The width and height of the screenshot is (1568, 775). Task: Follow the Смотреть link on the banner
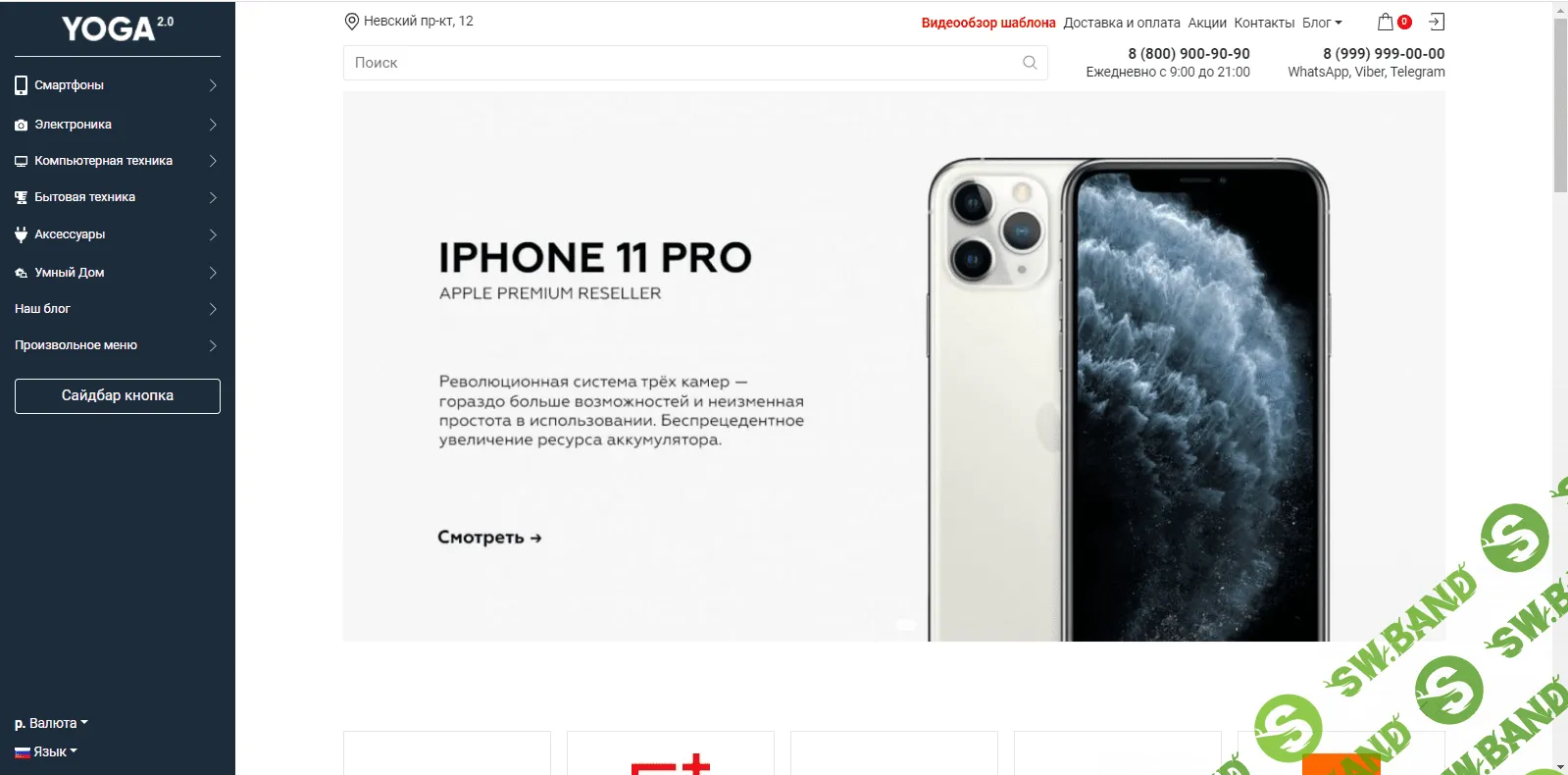click(489, 538)
